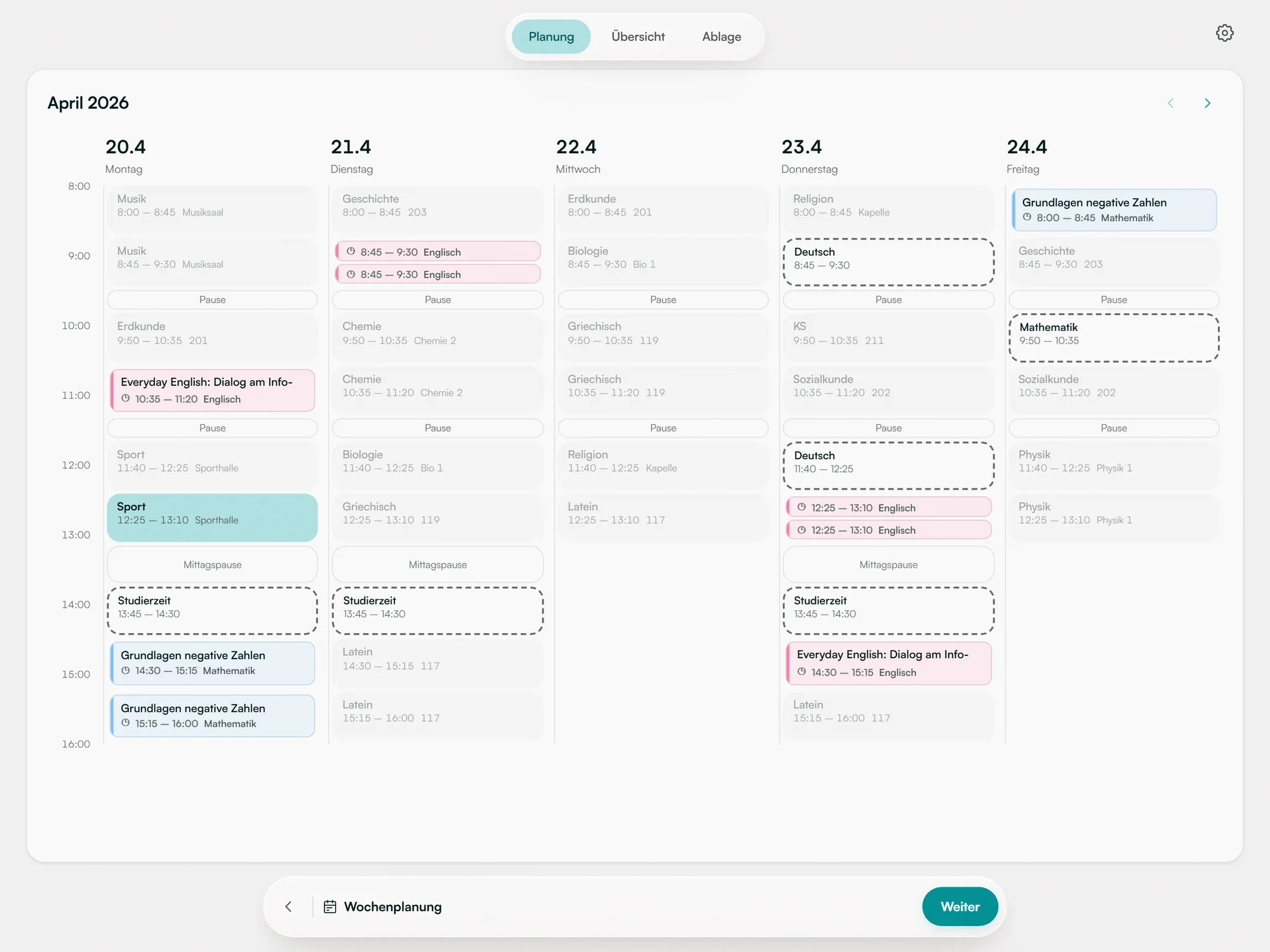Click Thursday KS 9:50 lesson
1270x952 pixels.
click(x=888, y=337)
